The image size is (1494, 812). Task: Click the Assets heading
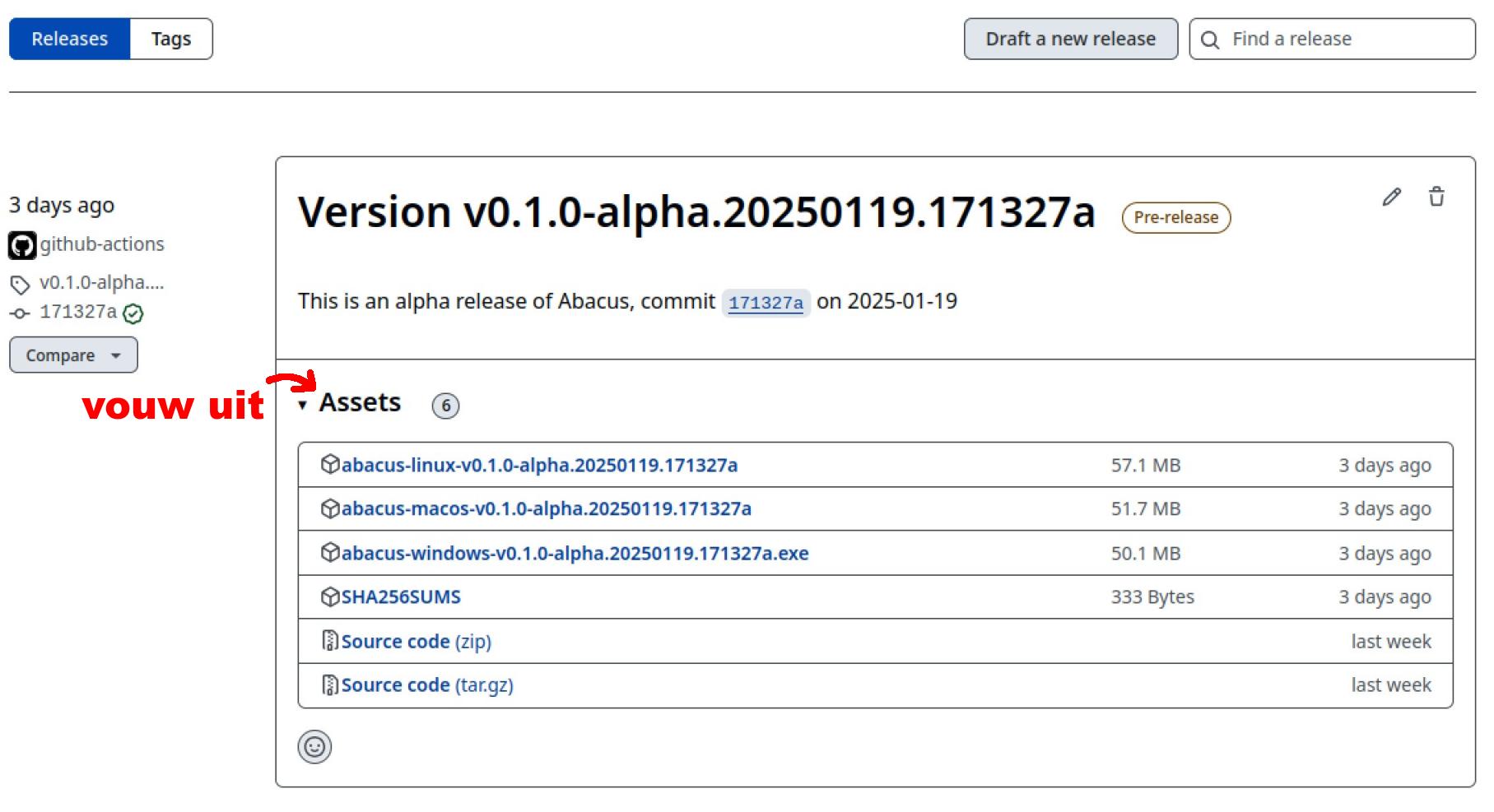click(x=360, y=402)
